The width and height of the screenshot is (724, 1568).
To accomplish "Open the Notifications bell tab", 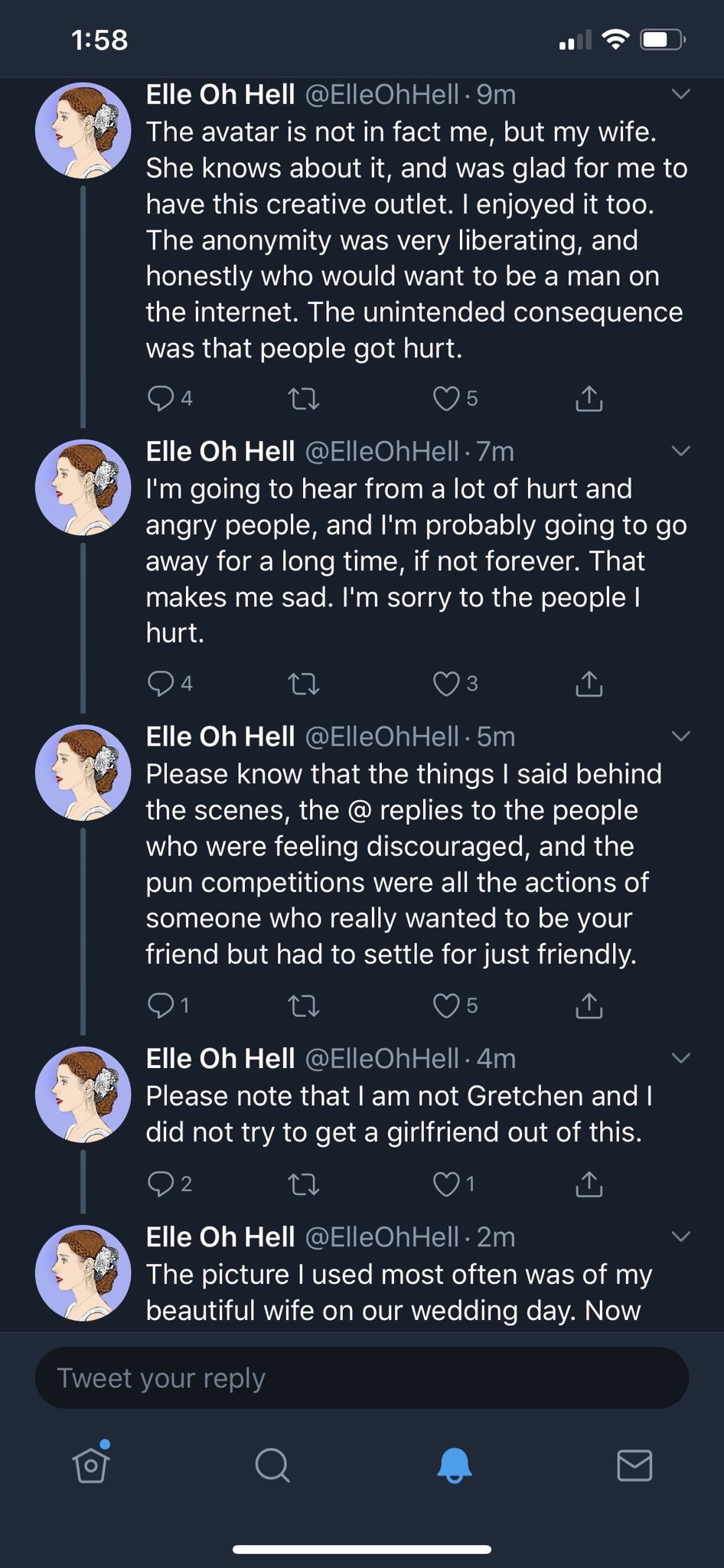I will [454, 1465].
